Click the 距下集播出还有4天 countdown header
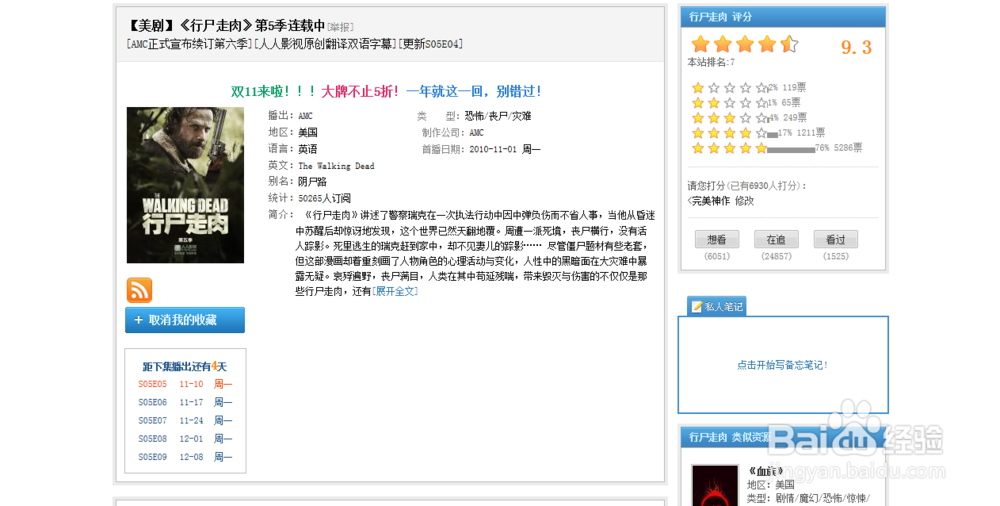Image resolution: width=1000 pixels, height=506 pixels. pyautogui.click(x=184, y=366)
